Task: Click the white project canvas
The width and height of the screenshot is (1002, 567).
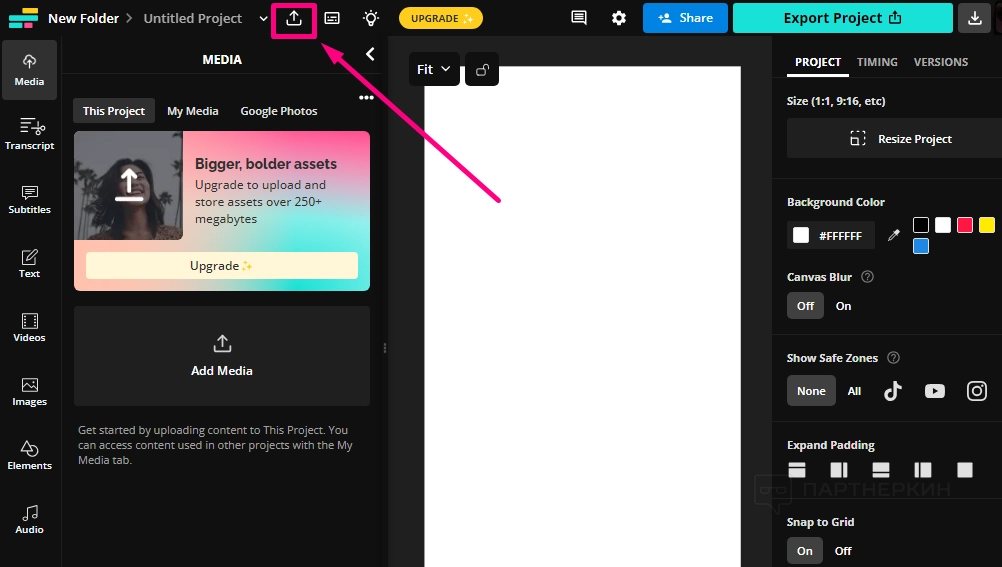Action: [582, 316]
